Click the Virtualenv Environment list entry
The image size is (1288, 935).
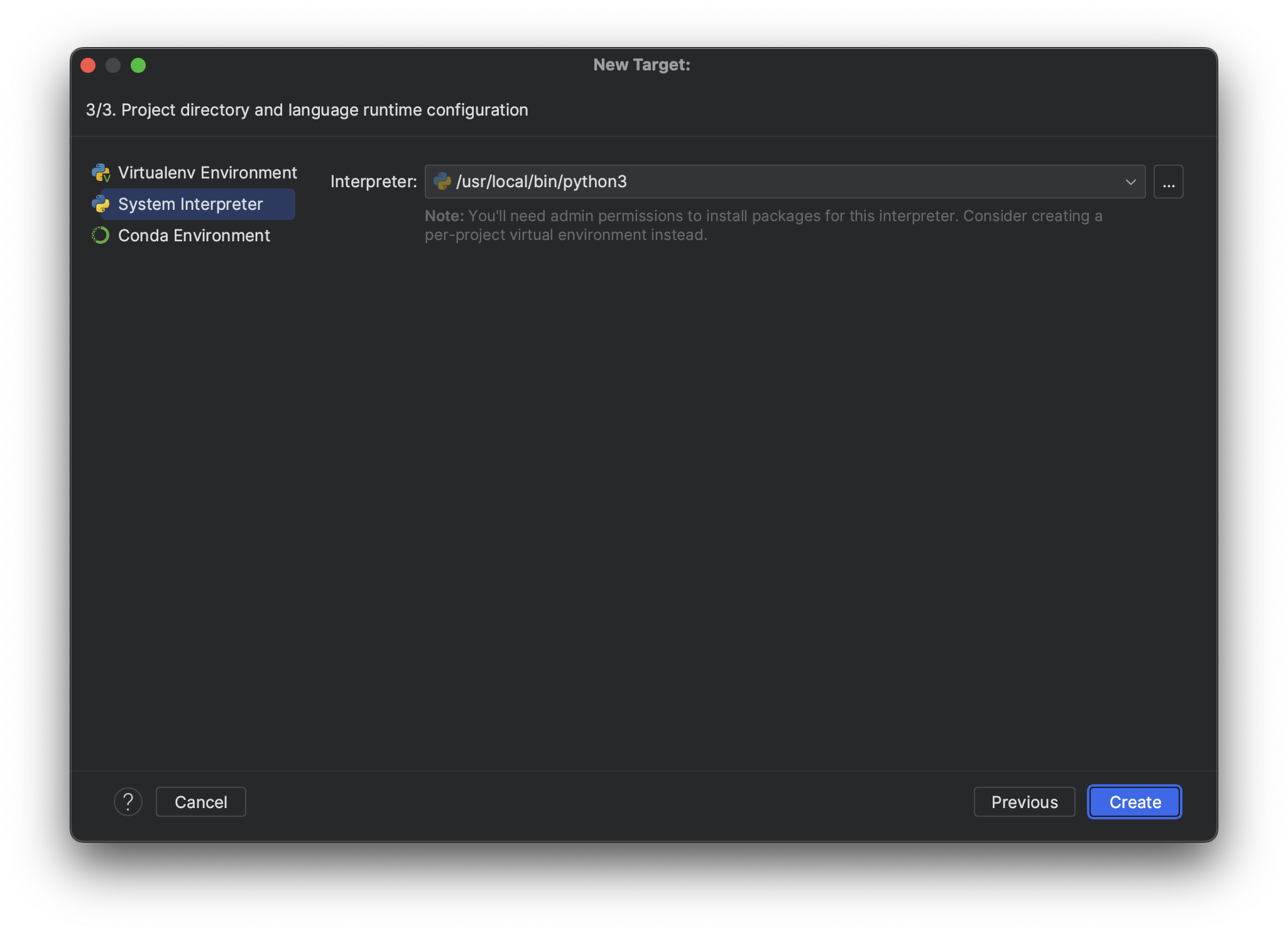click(x=207, y=172)
